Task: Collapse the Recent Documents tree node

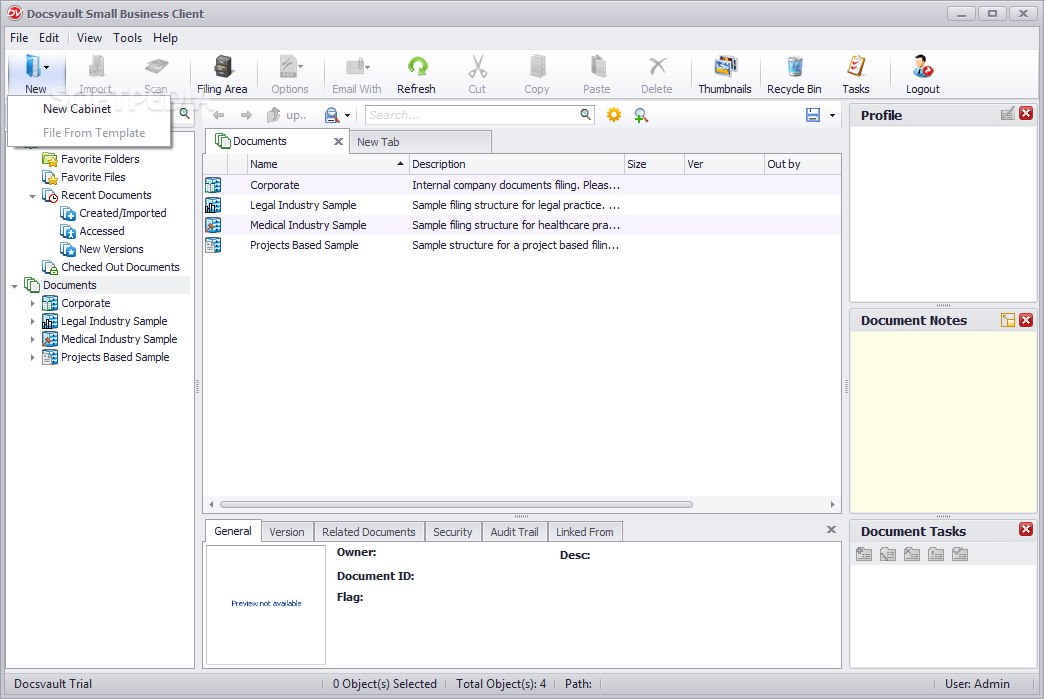Action: pos(32,196)
